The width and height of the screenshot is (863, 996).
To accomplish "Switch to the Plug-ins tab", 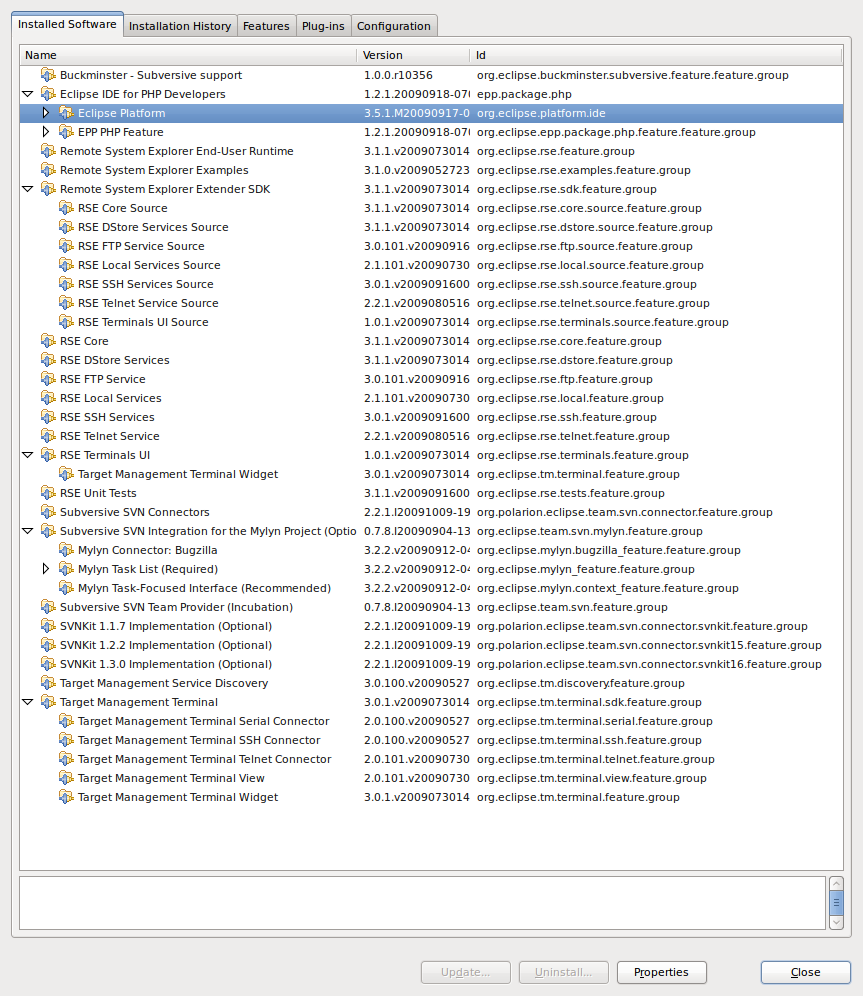I will (323, 26).
